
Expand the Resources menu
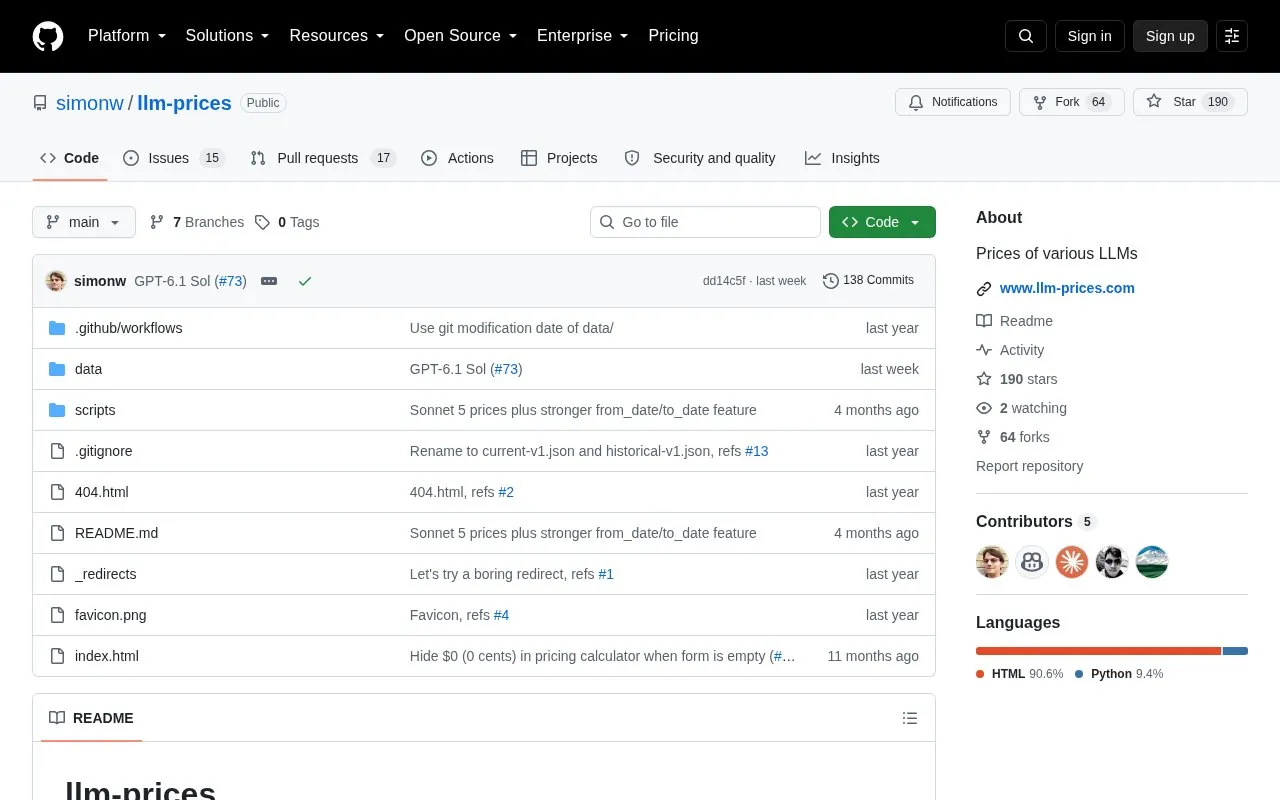[337, 36]
